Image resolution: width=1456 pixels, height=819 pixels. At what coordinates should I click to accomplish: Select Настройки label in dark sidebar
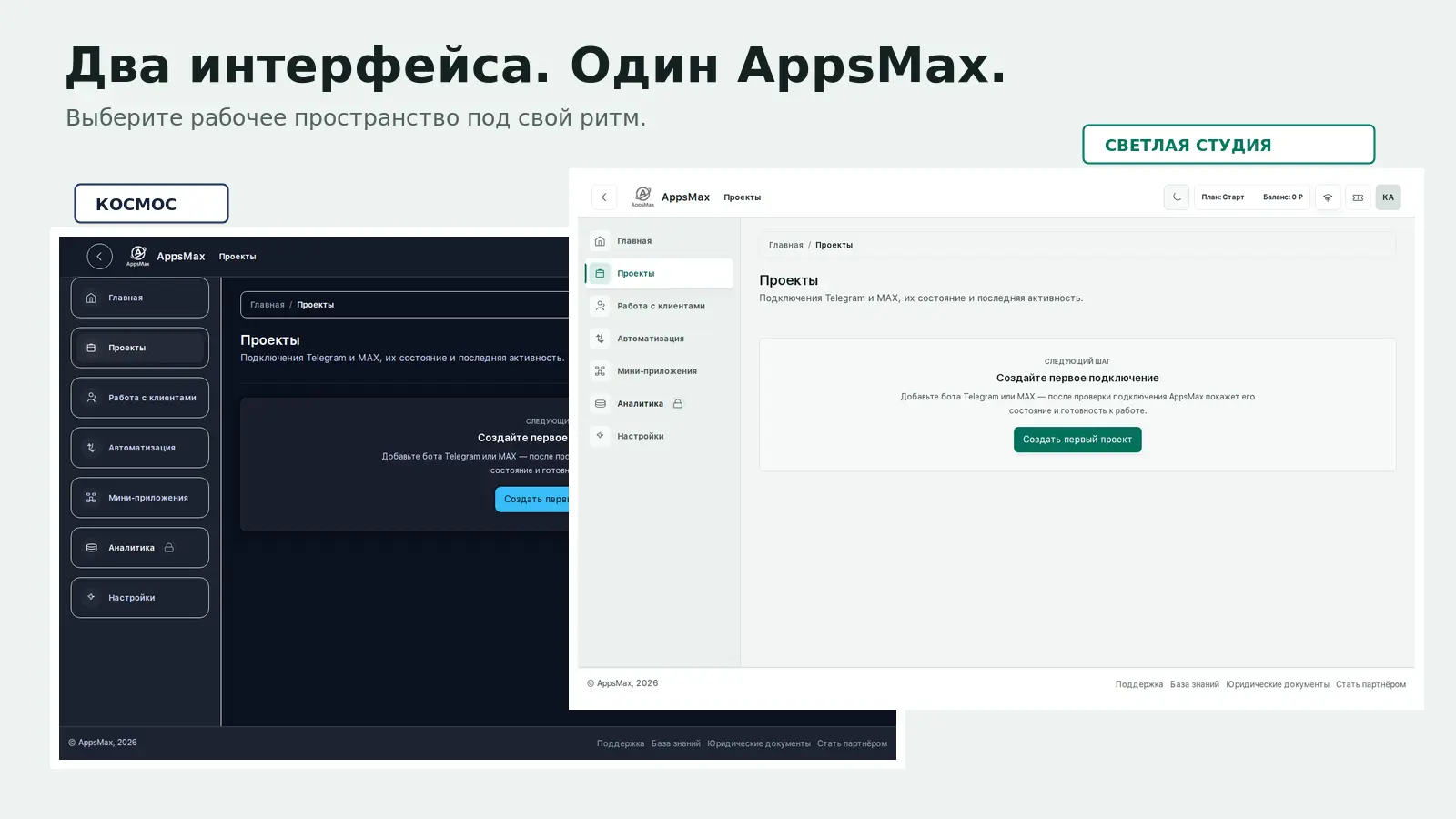pyautogui.click(x=132, y=598)
